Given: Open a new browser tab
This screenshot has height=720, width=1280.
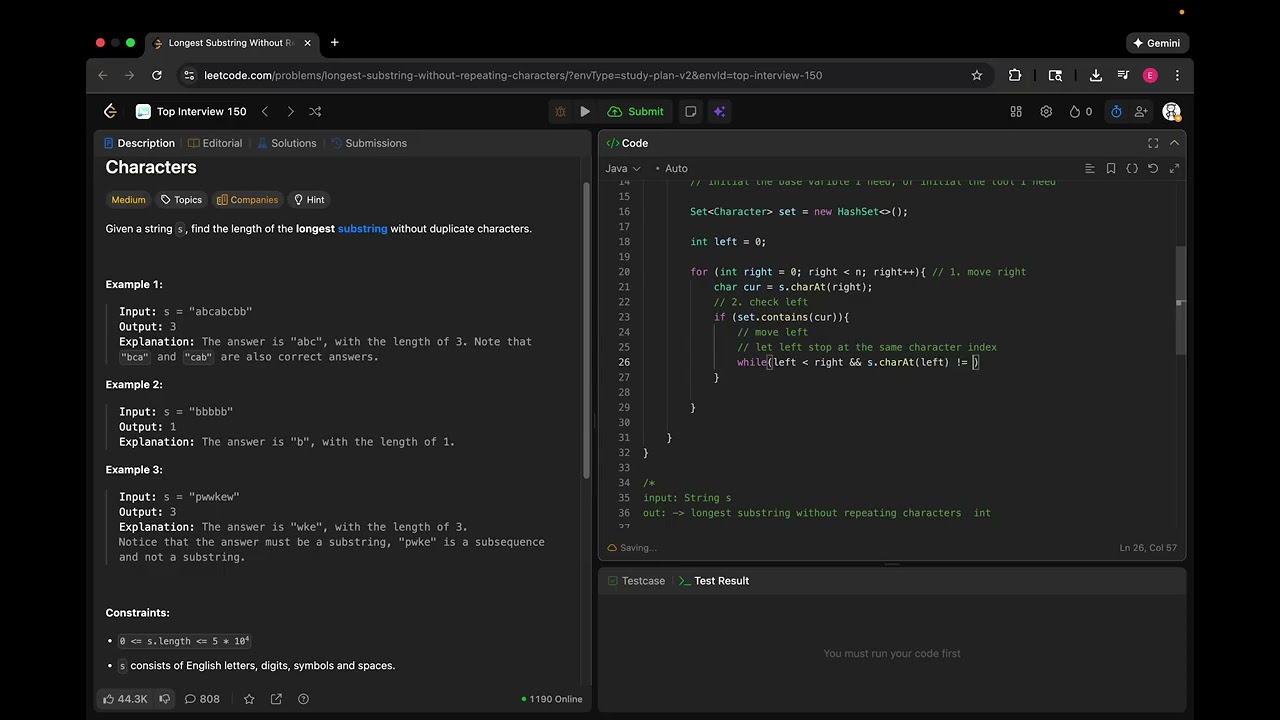Looking at the screenshot, I should pos(334,42).
